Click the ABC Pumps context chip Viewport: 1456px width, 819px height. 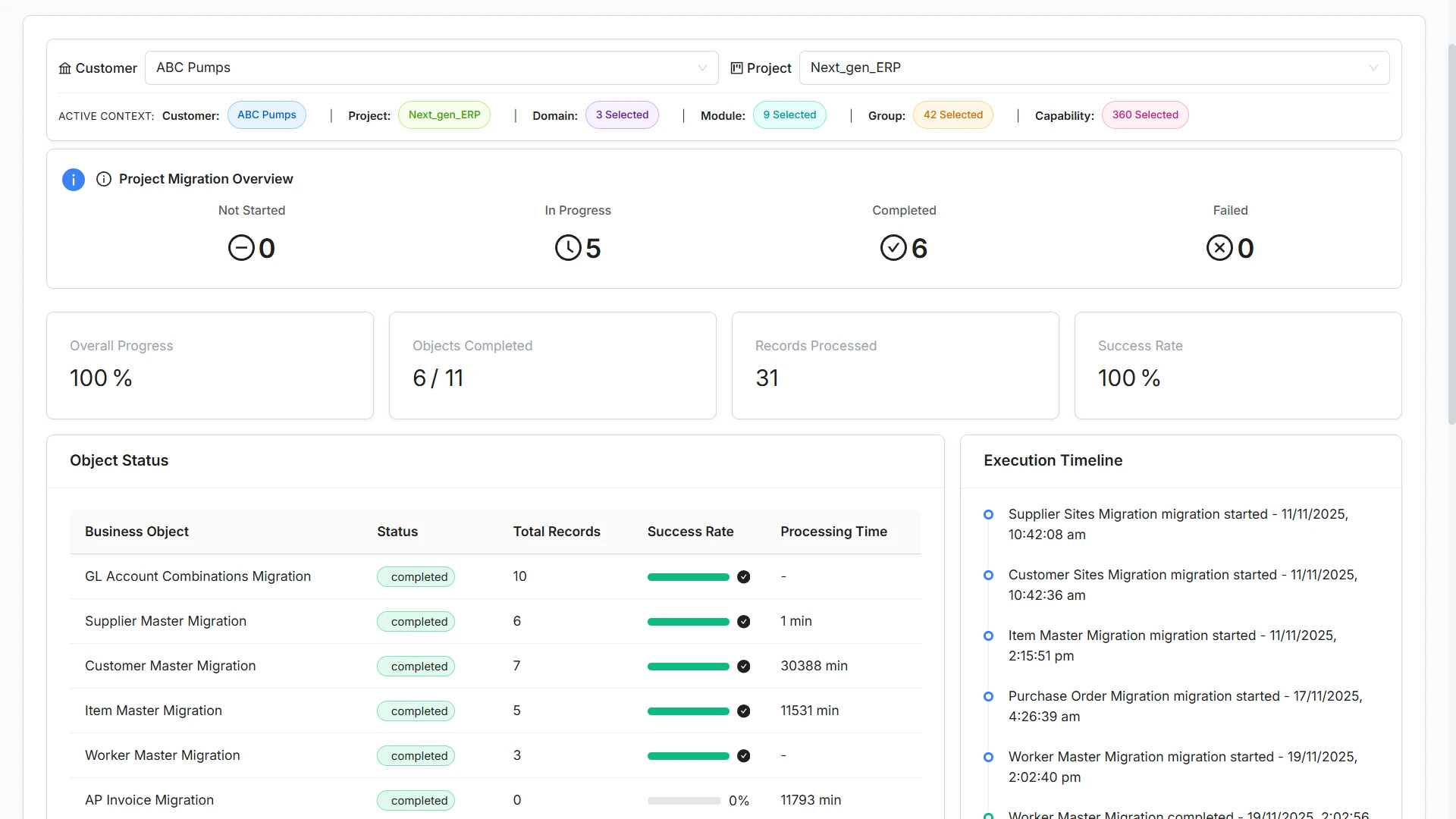267,115
